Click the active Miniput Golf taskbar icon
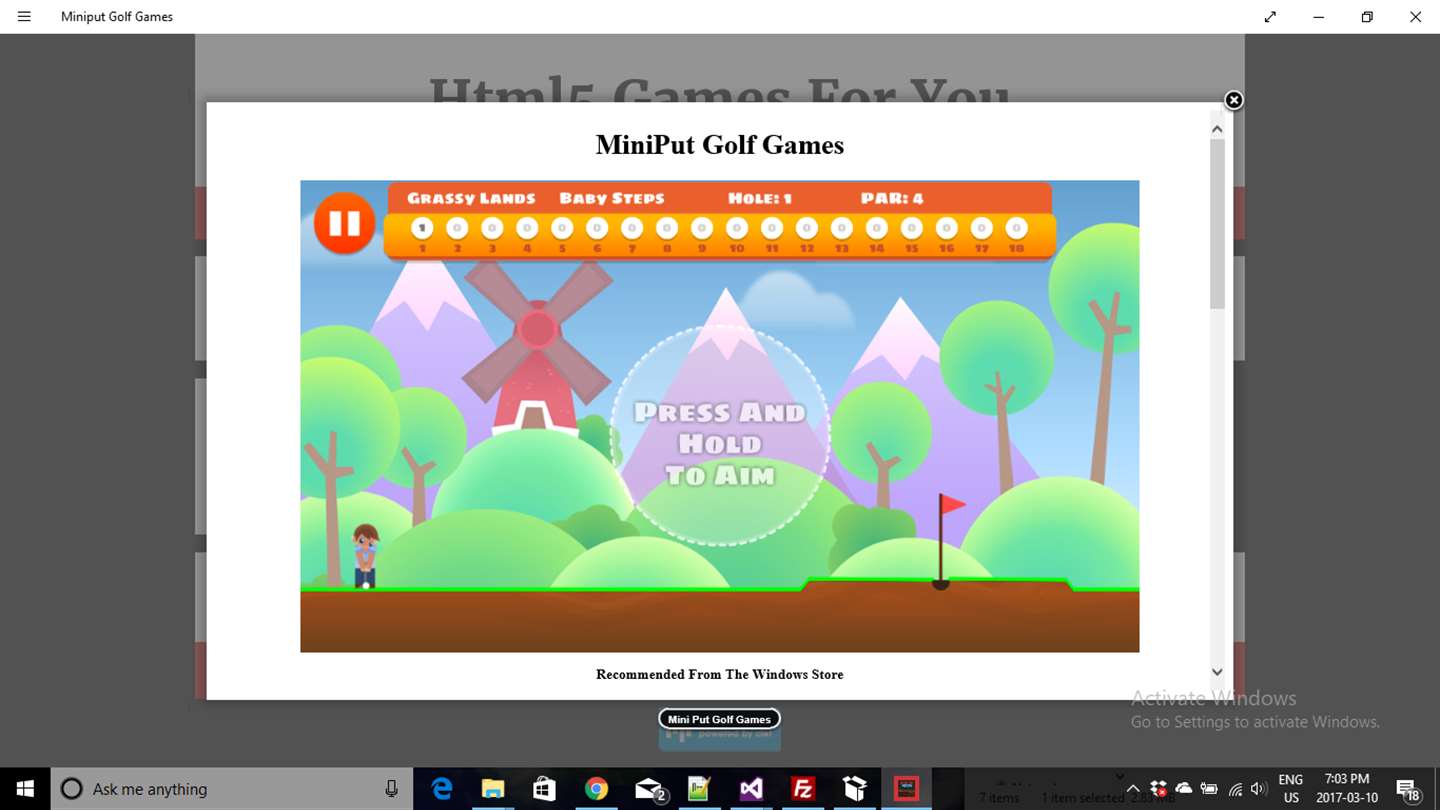This screenshot has height=810, width=1440. [x=906, y=789]
